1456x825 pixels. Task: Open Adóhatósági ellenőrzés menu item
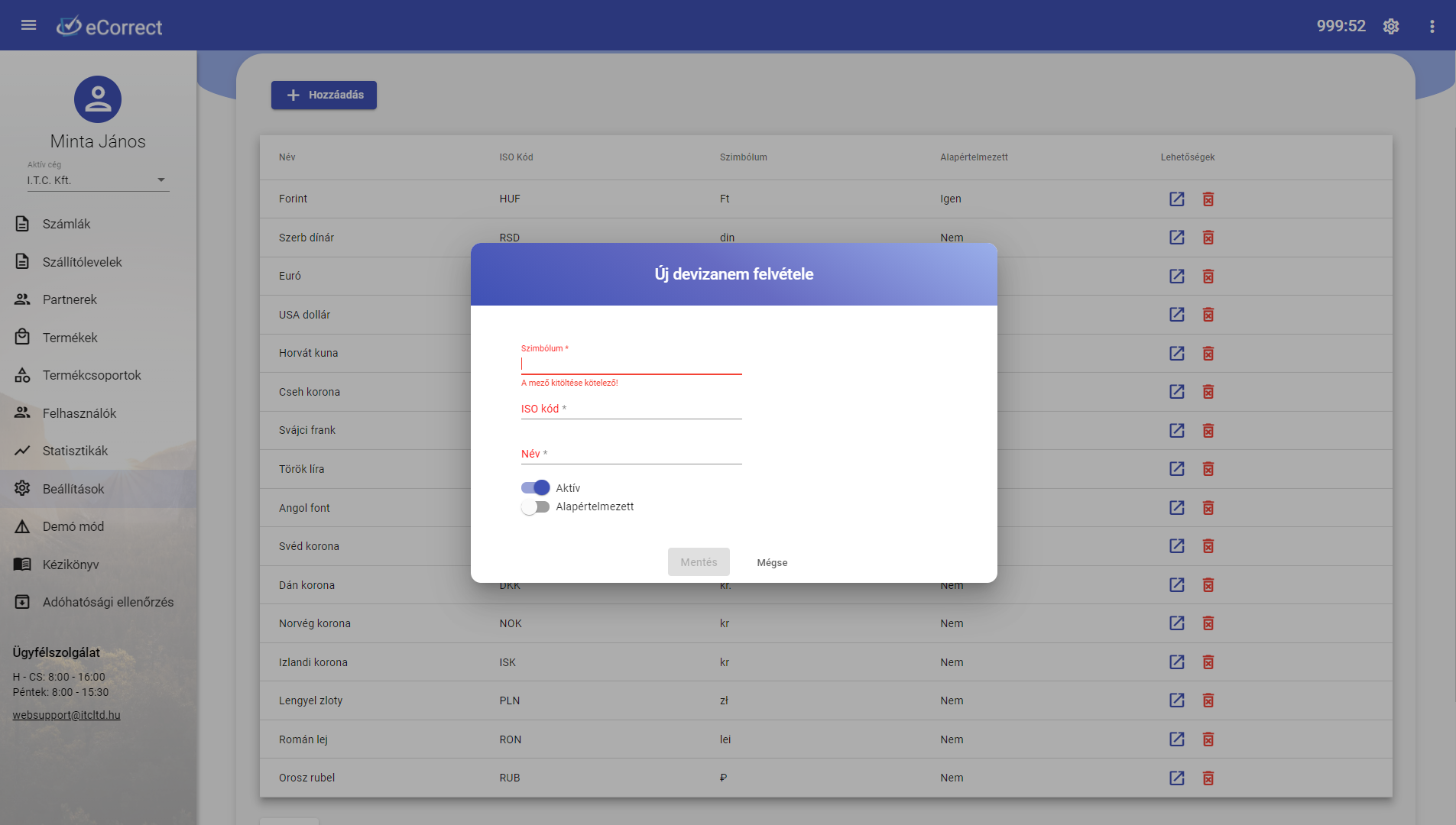[x=98, y=602]
